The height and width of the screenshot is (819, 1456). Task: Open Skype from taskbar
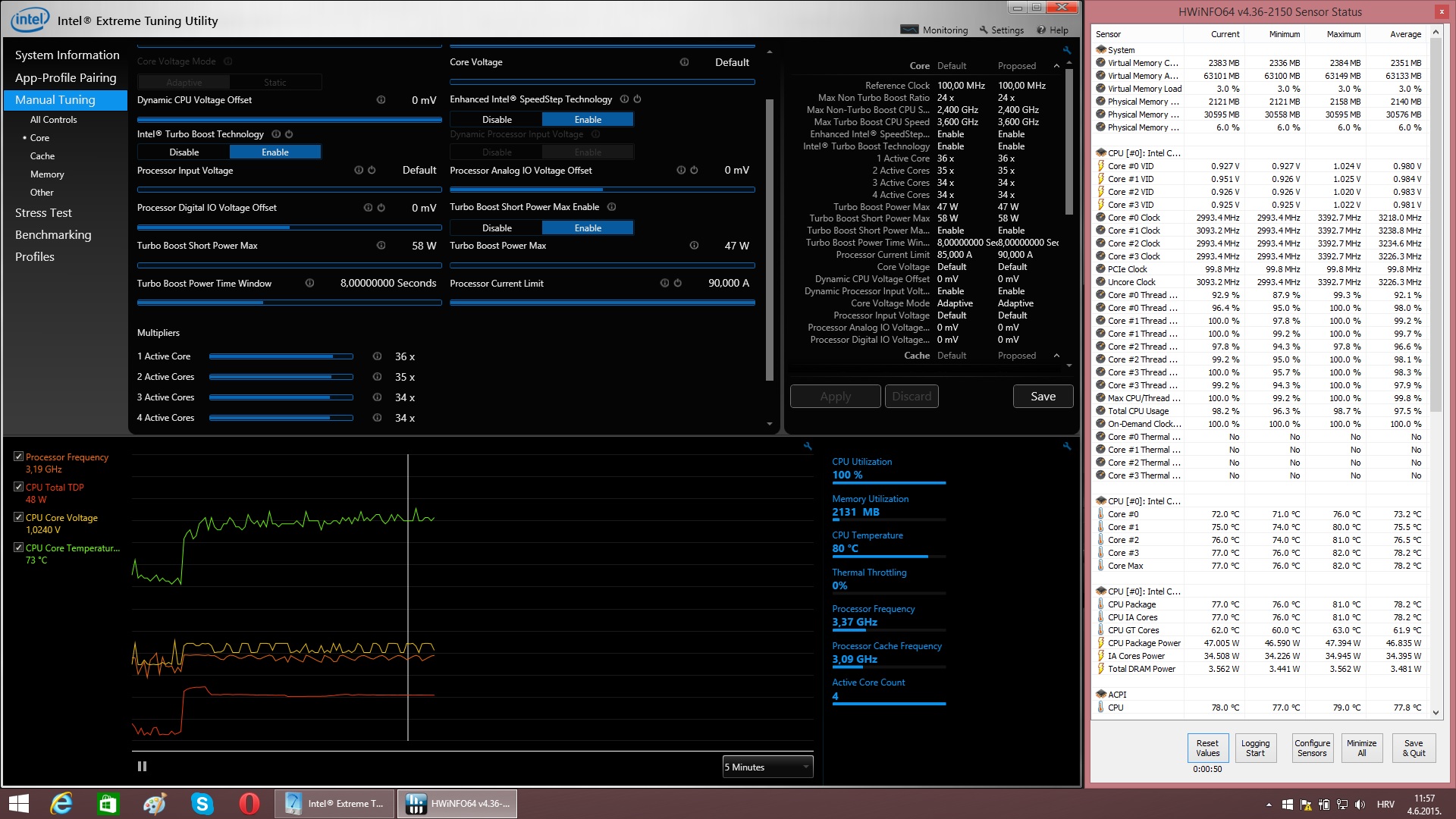(202, 804)
